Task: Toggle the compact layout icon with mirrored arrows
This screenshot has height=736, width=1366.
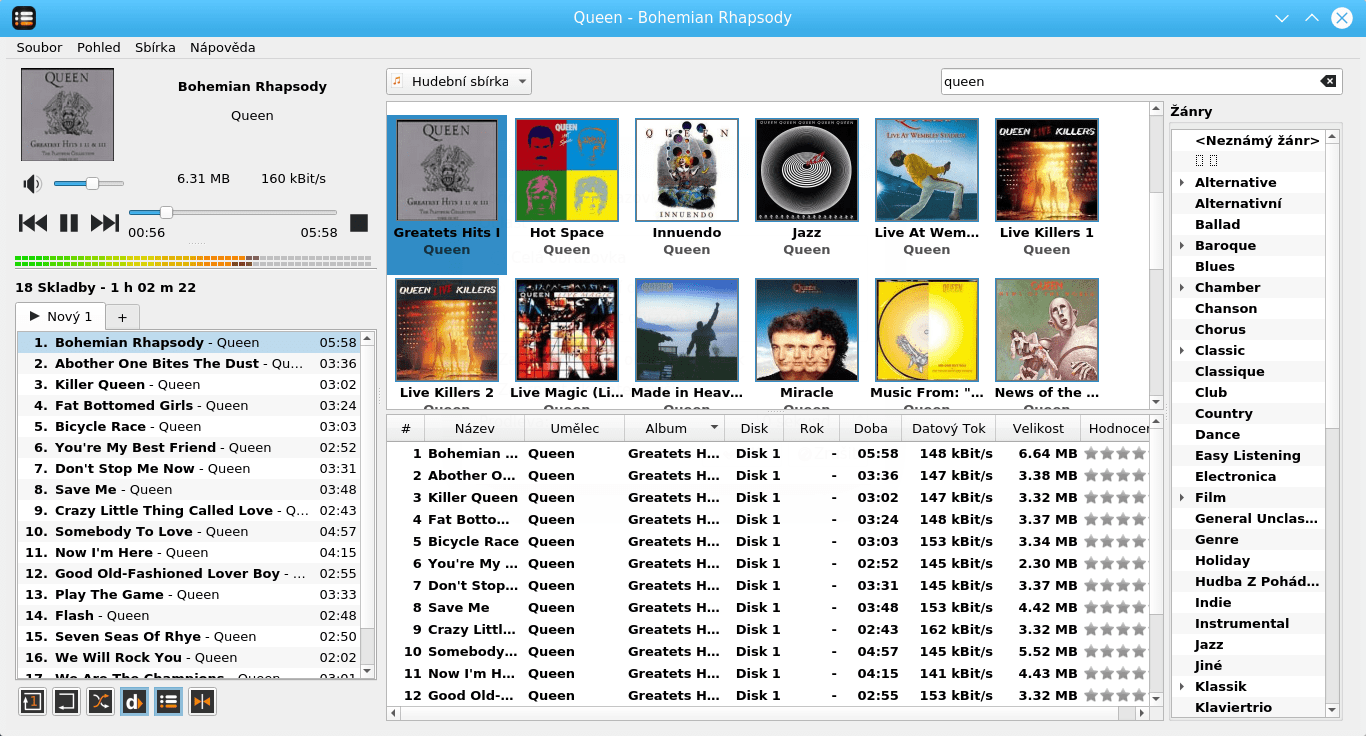Action: tap(202, 703)
